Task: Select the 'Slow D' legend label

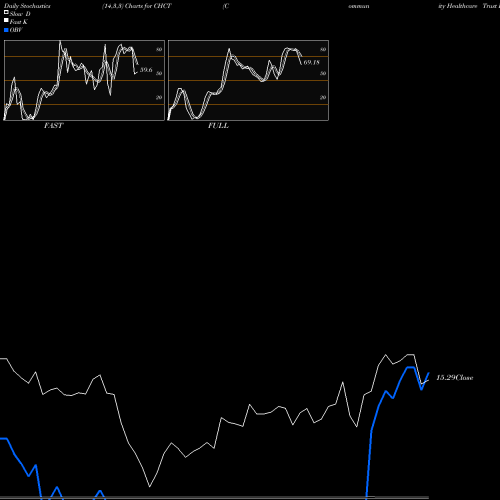Action: coord(20,14)
